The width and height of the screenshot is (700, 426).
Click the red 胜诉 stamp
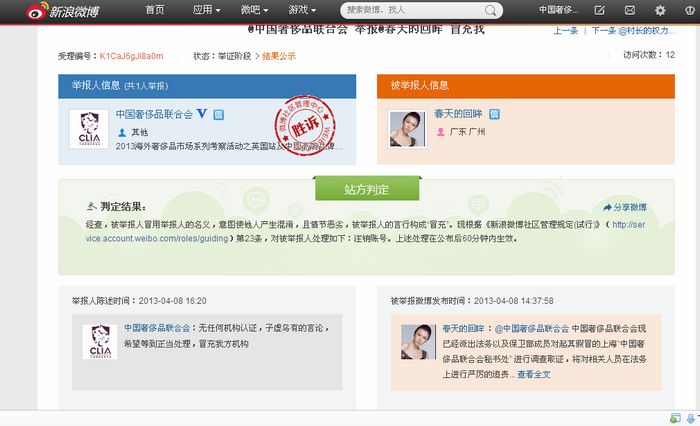304,125
